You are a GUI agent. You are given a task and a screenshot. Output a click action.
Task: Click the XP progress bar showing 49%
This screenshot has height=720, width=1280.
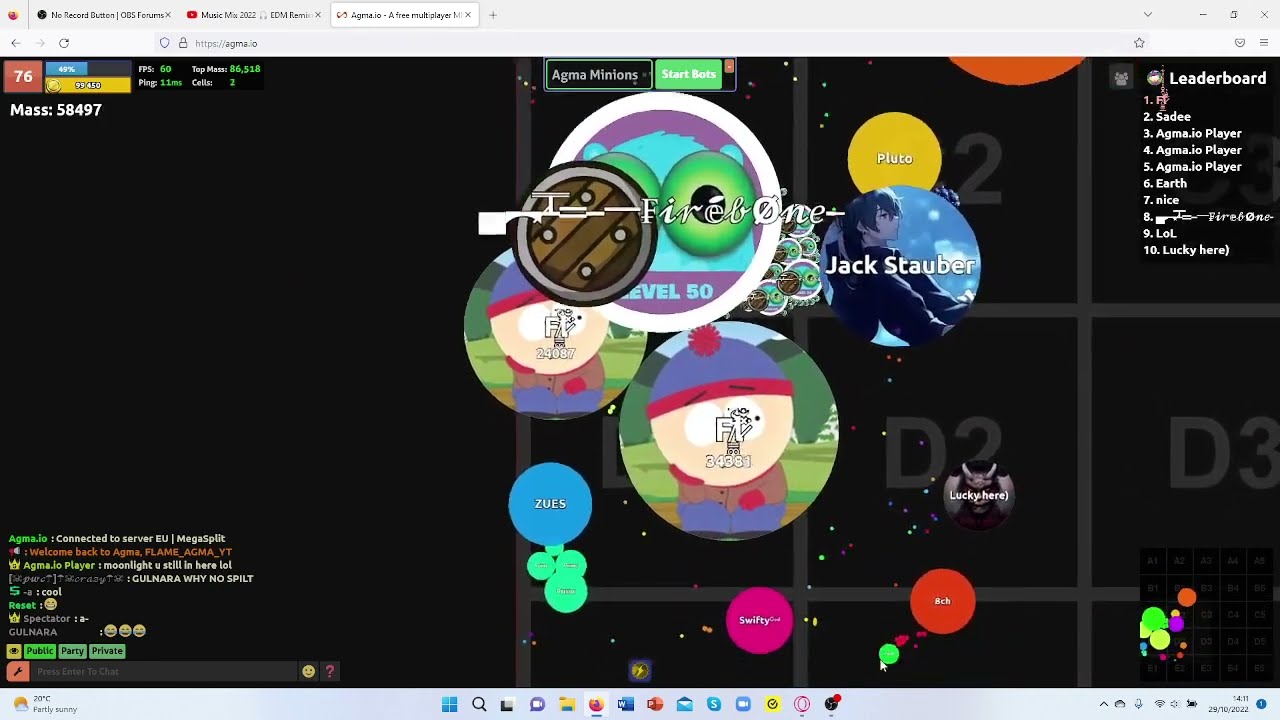click(x=87, y=69)
